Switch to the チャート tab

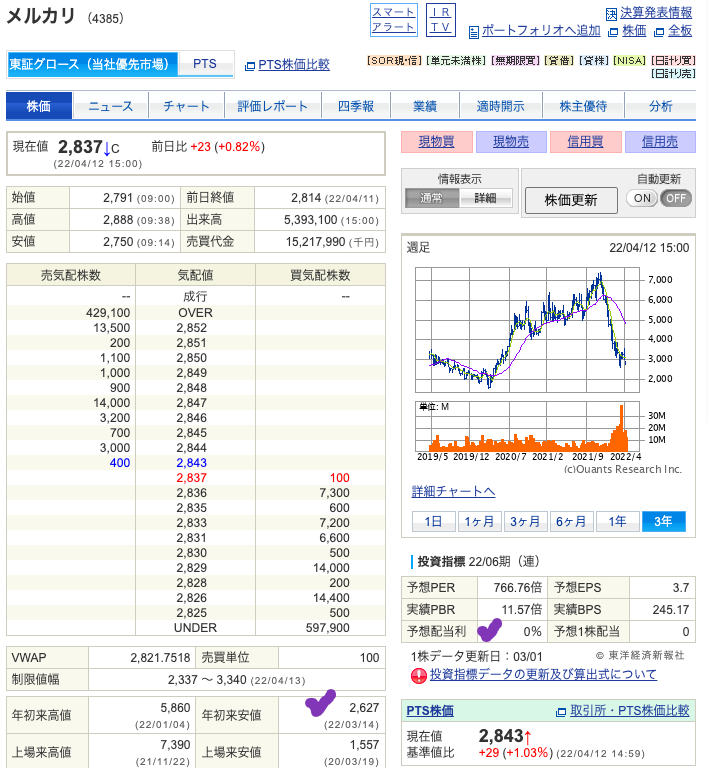coord(186,106)
